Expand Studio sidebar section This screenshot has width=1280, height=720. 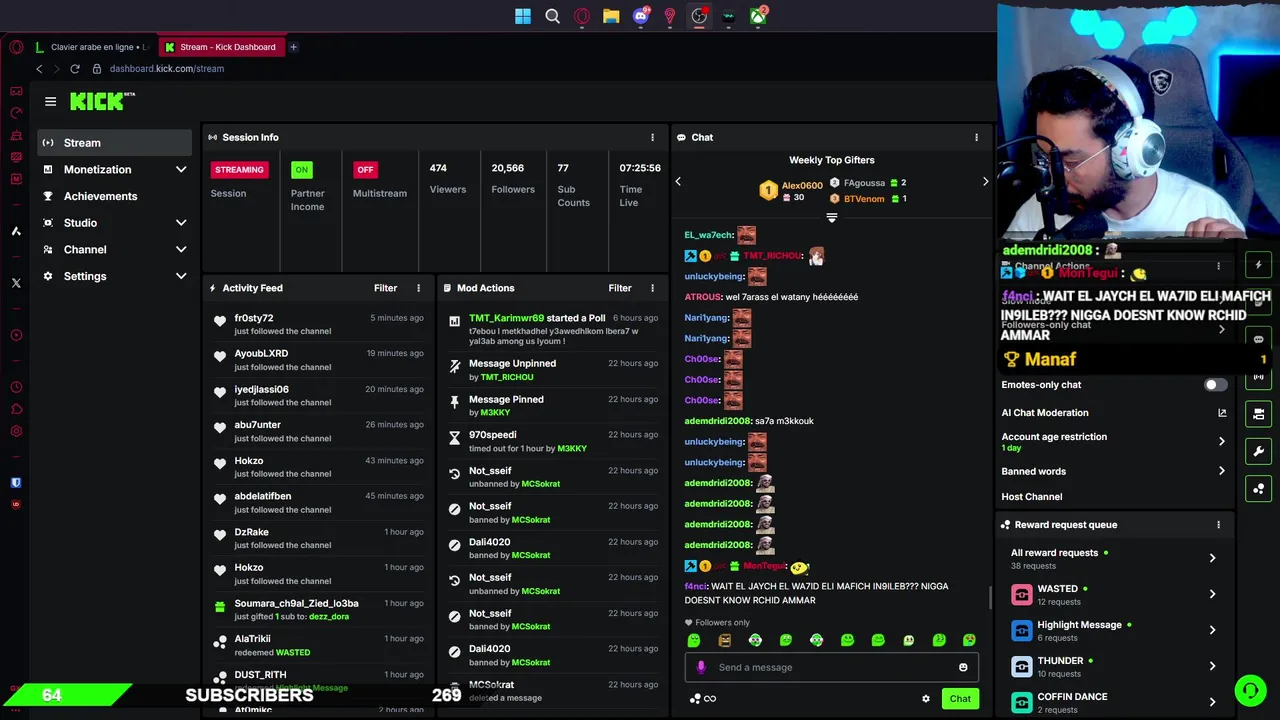(181, 223)
